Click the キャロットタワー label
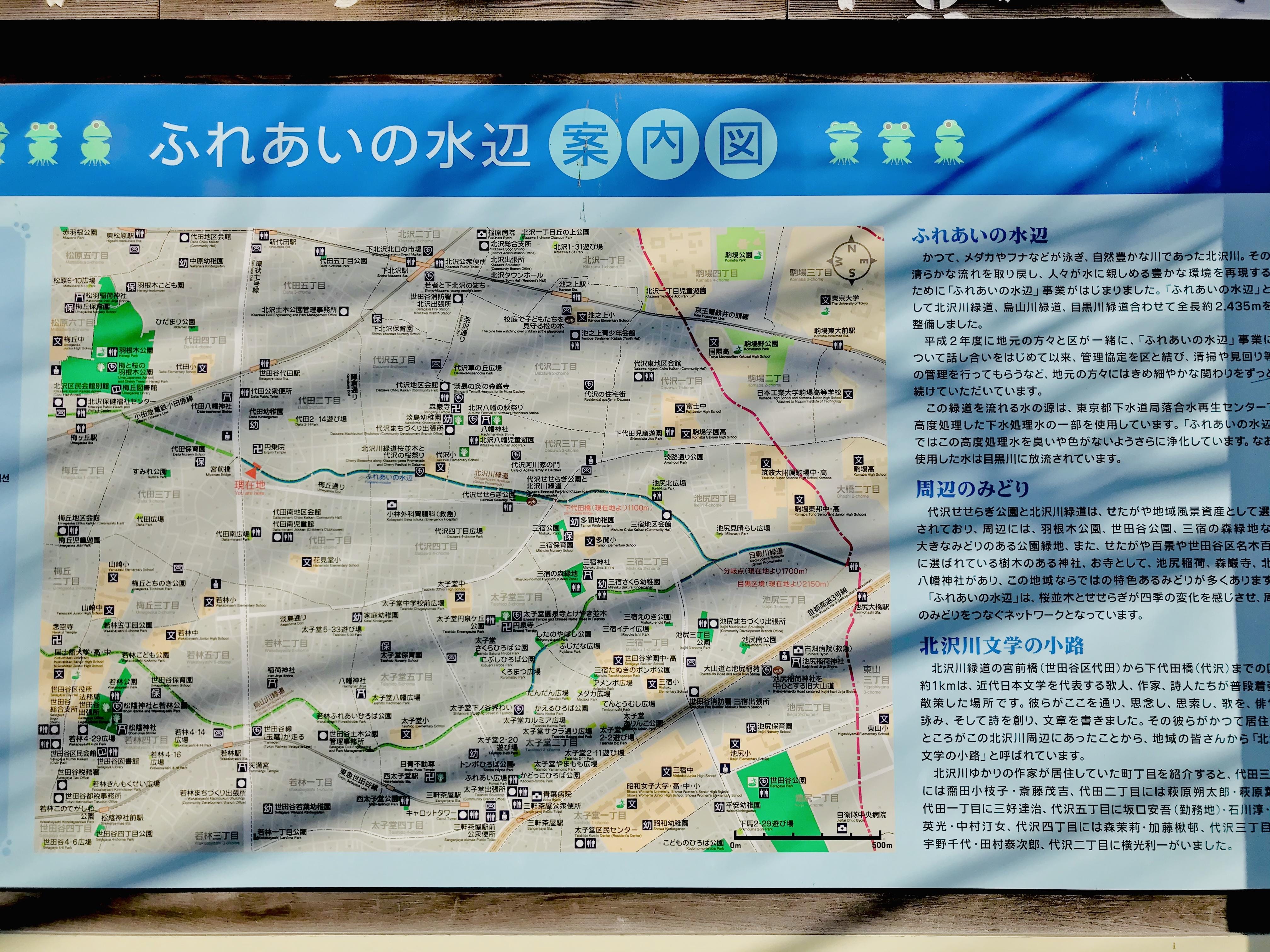The image size is (1270, 952). [431, 813]
